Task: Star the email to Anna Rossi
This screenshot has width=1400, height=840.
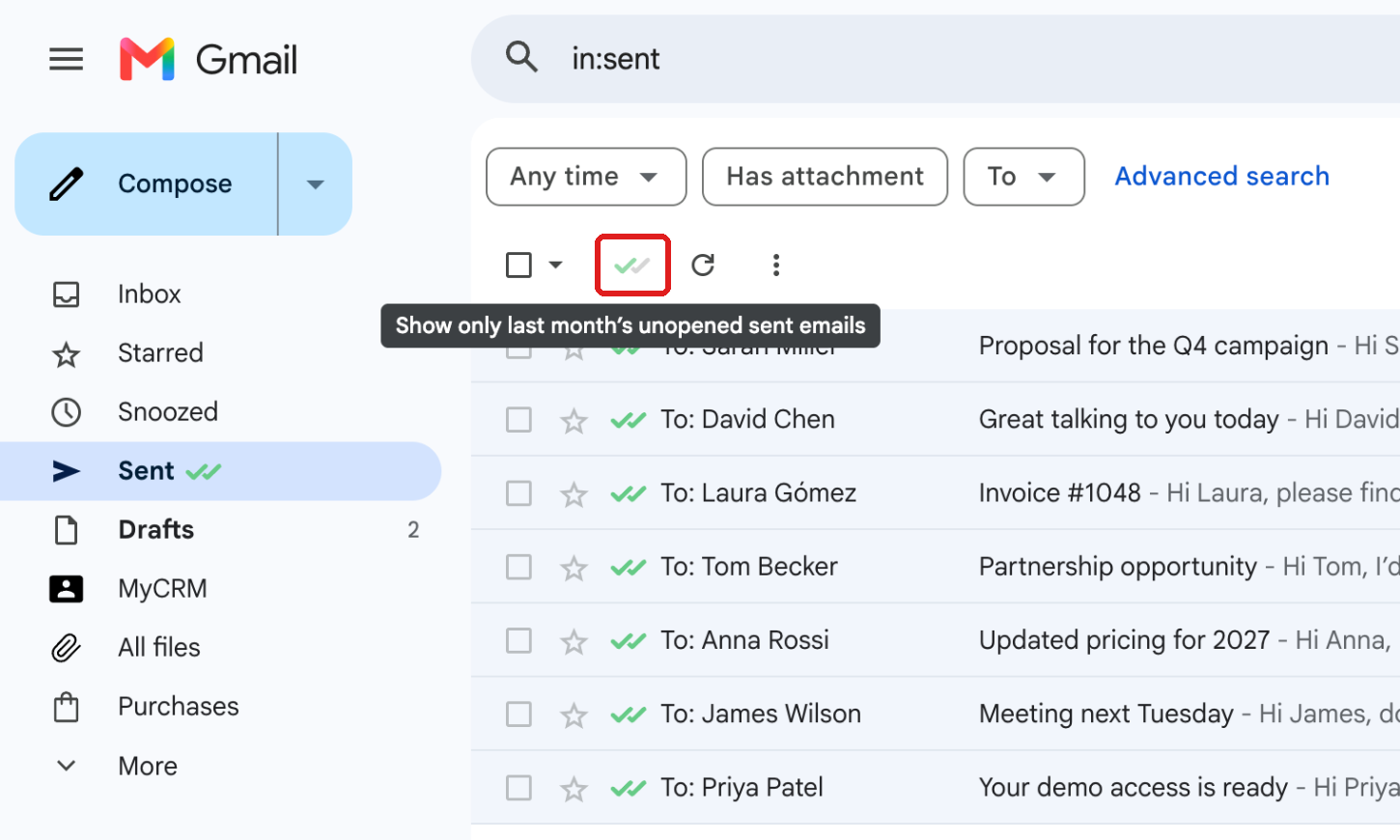Action: tap(574, 640)
